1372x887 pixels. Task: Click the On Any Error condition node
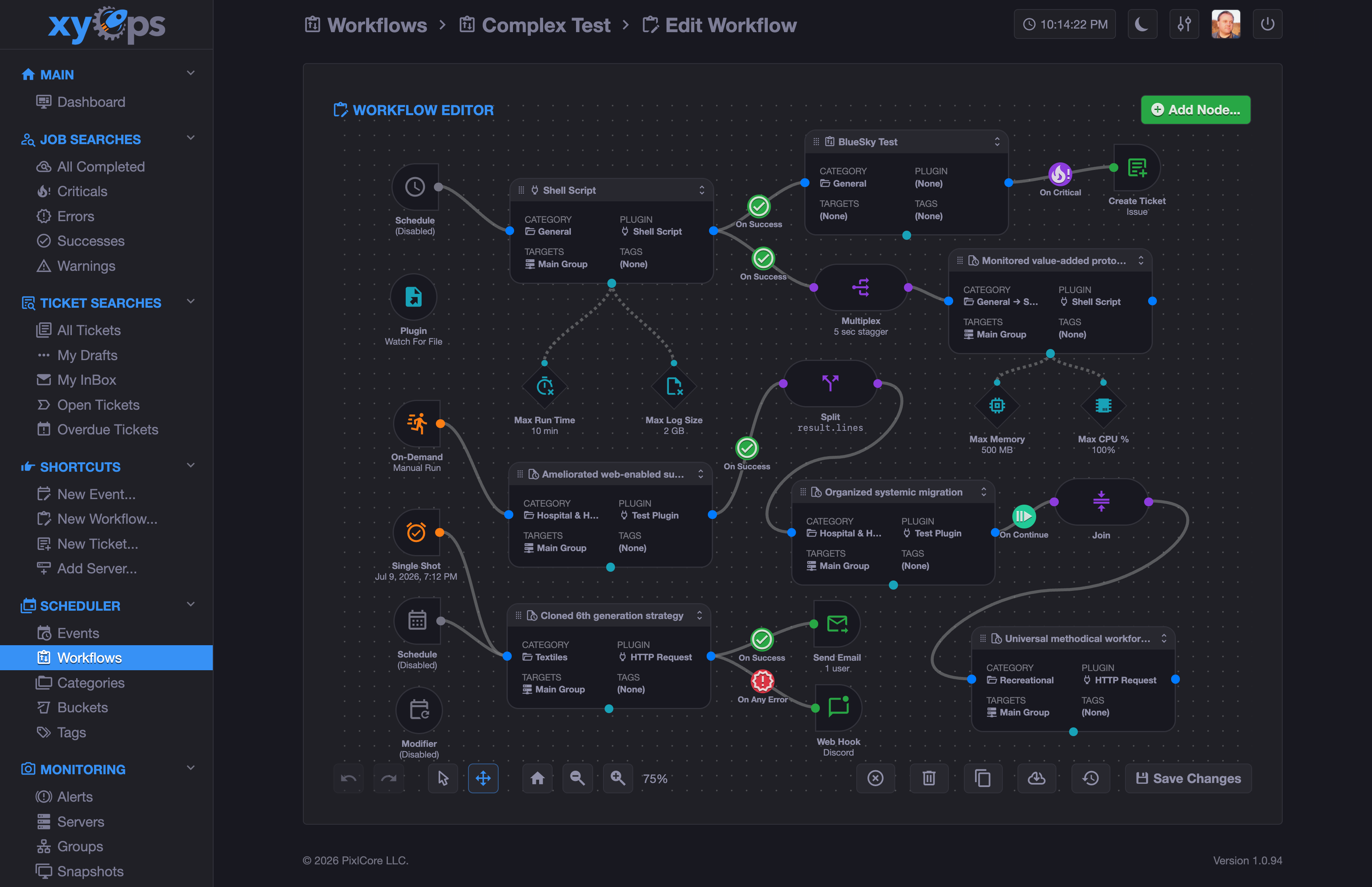[762, 681]
